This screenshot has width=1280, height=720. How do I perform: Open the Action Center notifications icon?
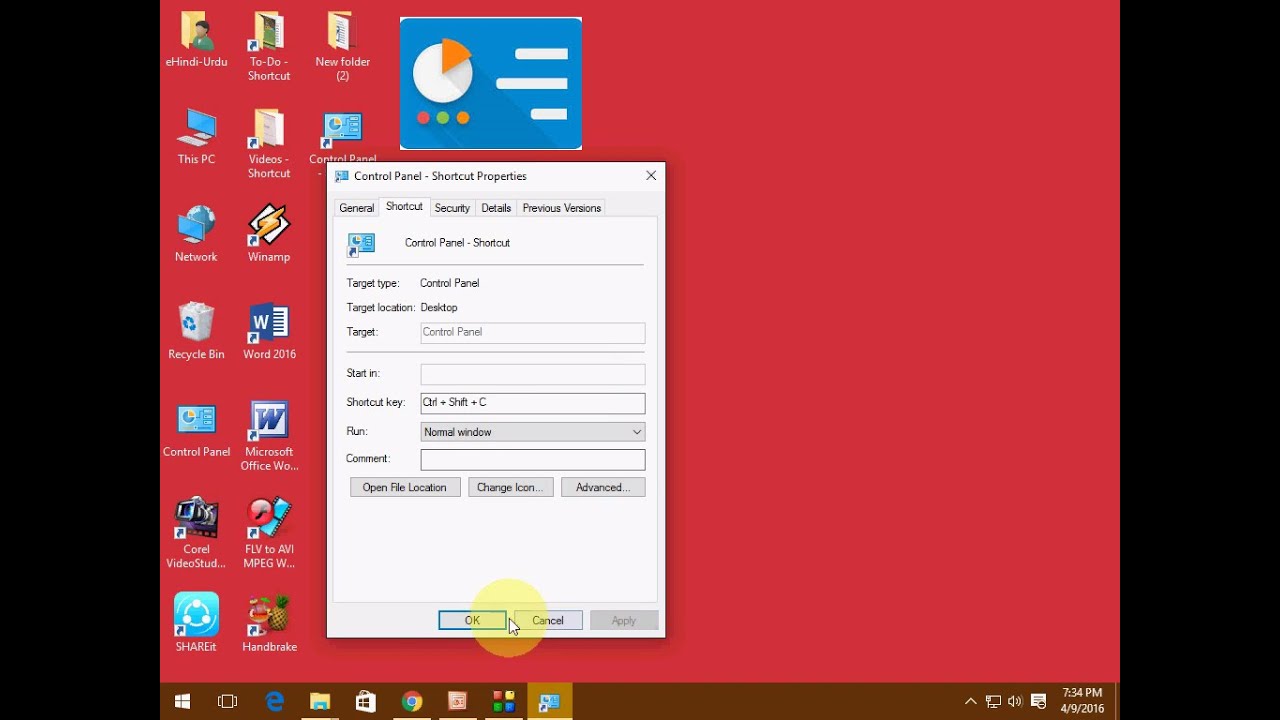[x=1039, y=702]
